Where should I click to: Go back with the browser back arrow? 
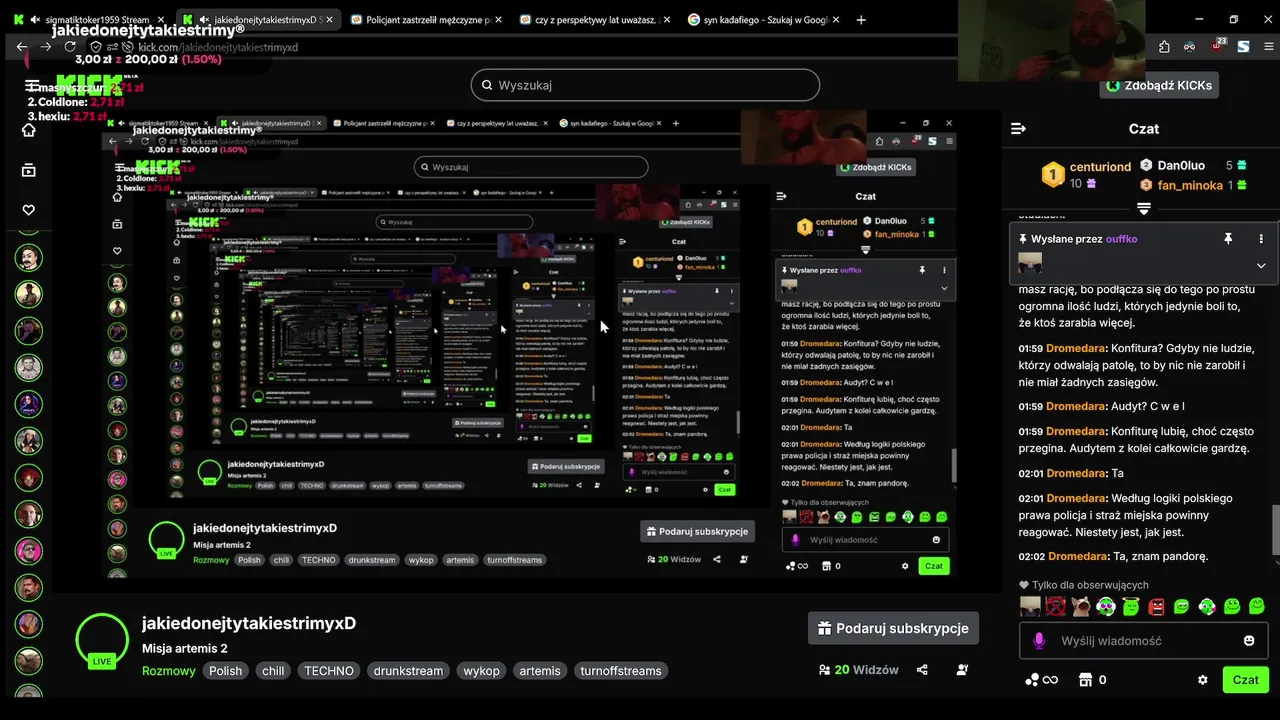(x=22, y=47)
